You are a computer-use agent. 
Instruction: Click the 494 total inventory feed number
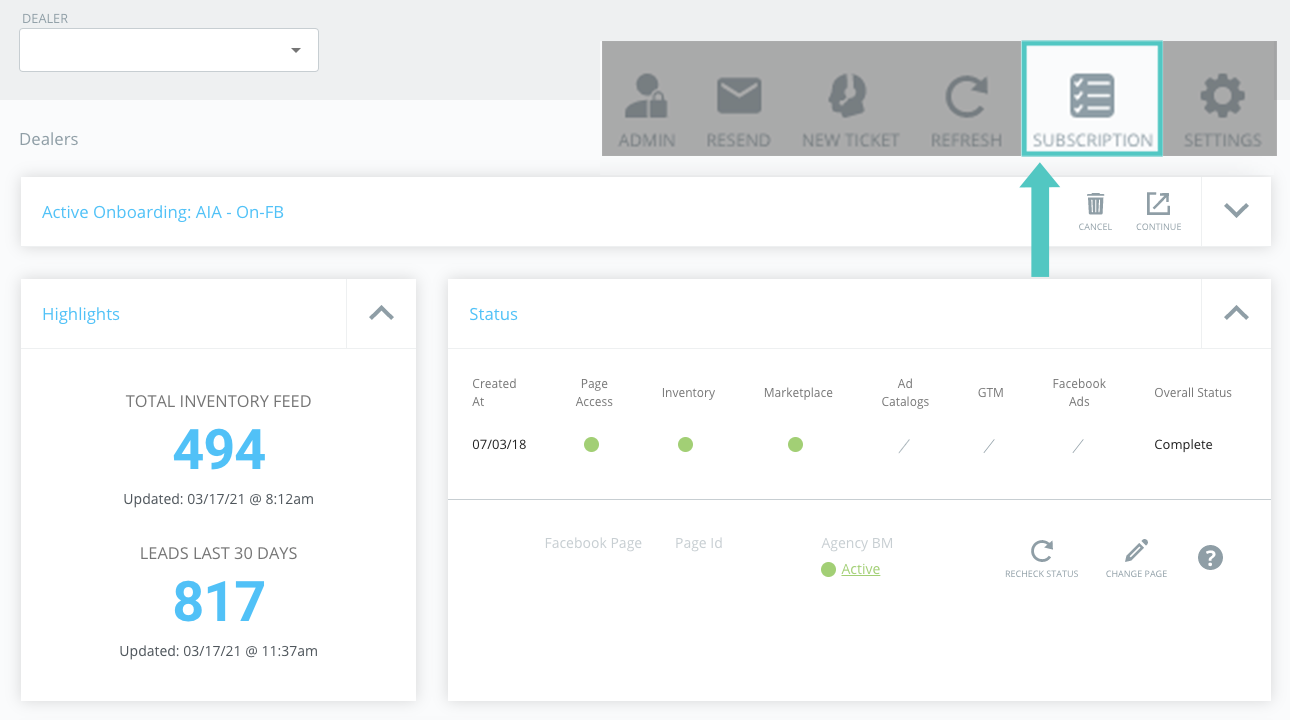point(219,449)
